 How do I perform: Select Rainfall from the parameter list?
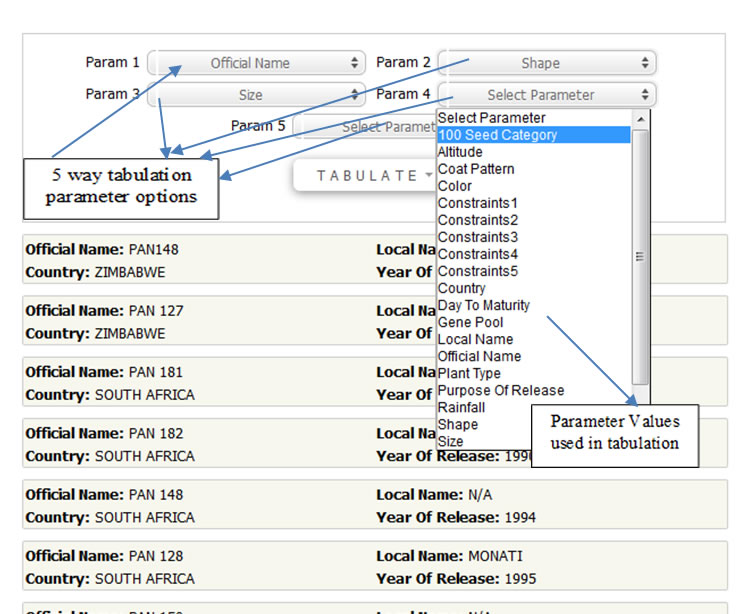[x=461, y=407]
